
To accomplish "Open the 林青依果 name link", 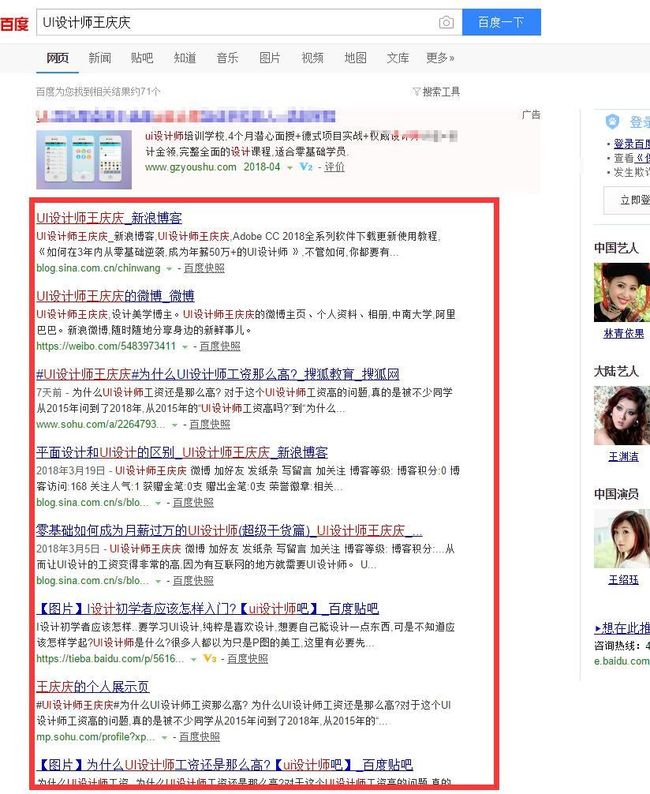I will (x=624, y=334).
